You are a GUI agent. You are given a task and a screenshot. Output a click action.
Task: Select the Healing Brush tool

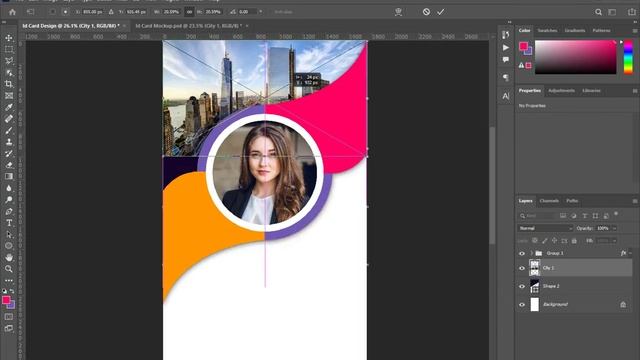9,119
